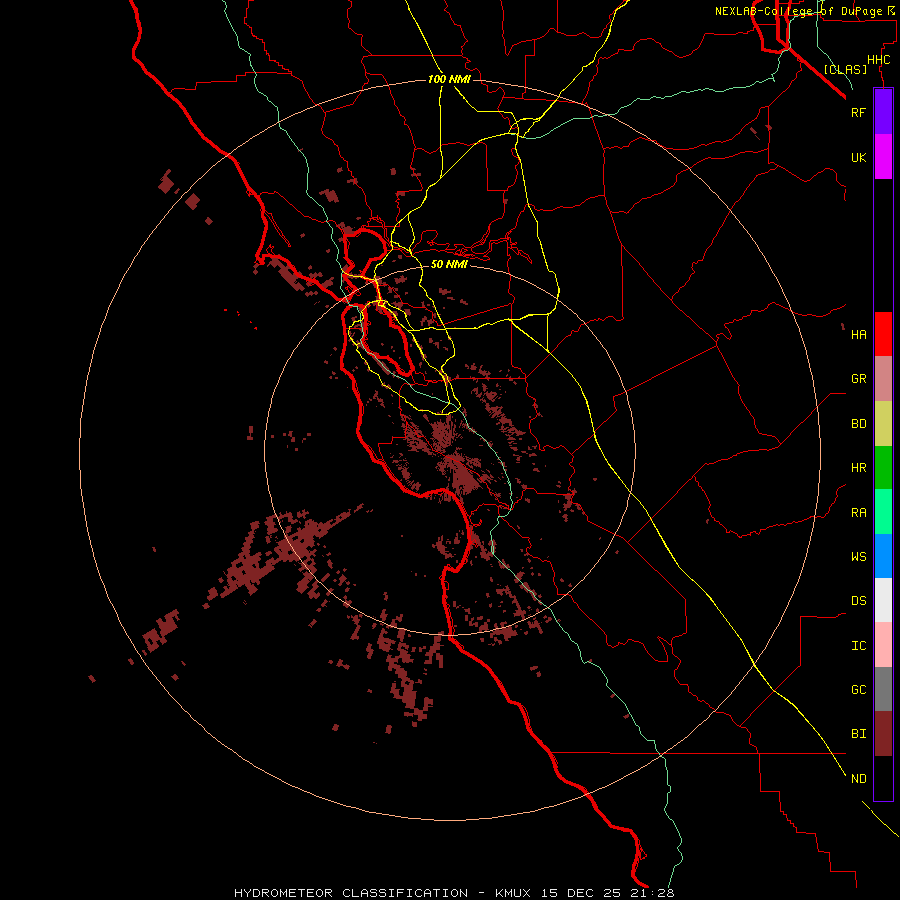Click the purple RF legend swatch

883,112
